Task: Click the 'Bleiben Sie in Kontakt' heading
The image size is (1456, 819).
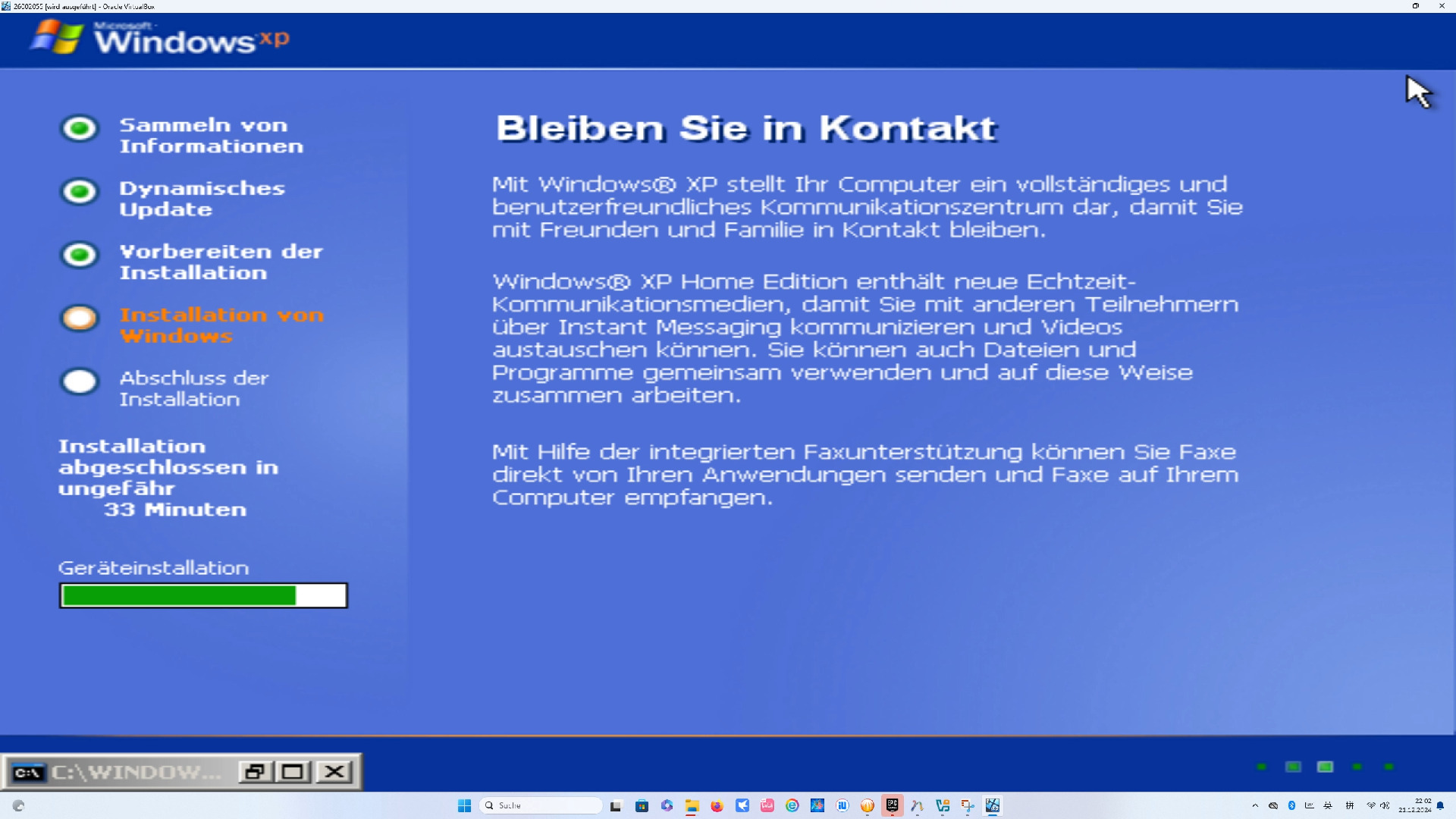Action: pos(746,128)
